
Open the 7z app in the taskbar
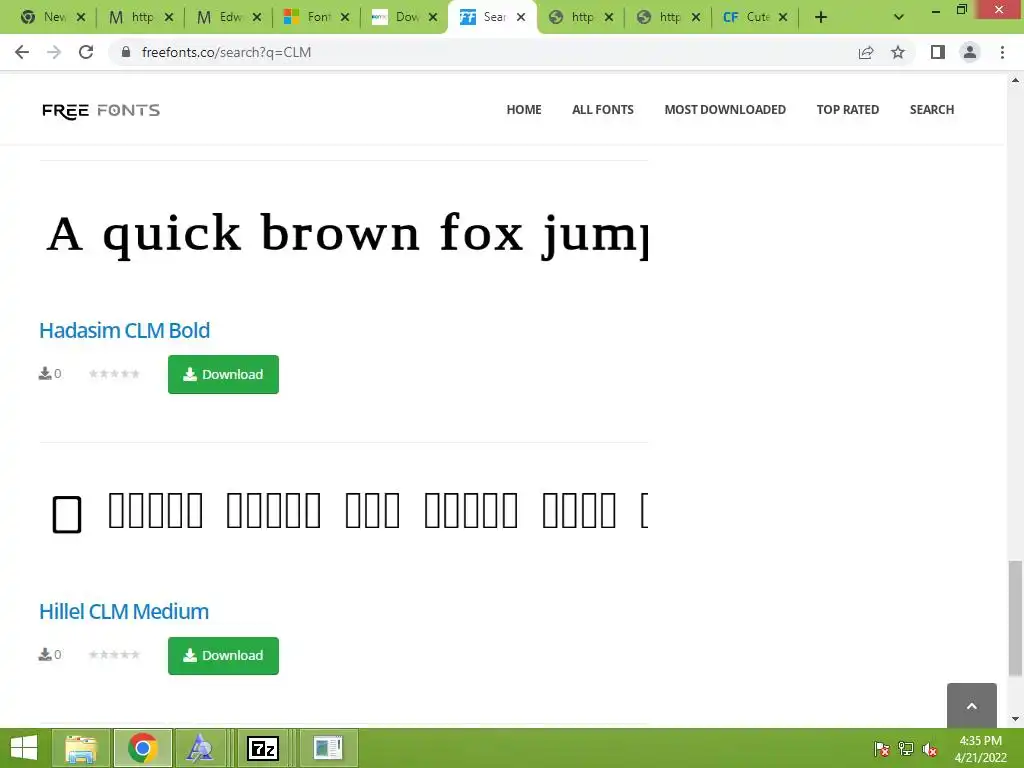[x=263, y=748]
